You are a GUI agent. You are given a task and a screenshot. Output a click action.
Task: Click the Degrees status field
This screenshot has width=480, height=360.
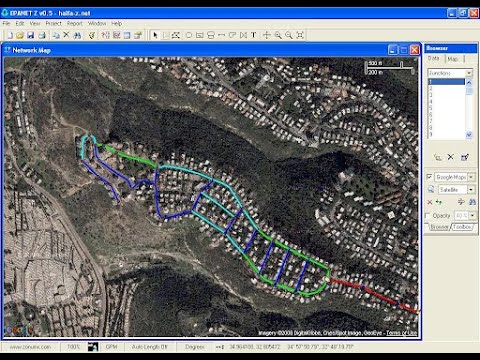[195, 347]
